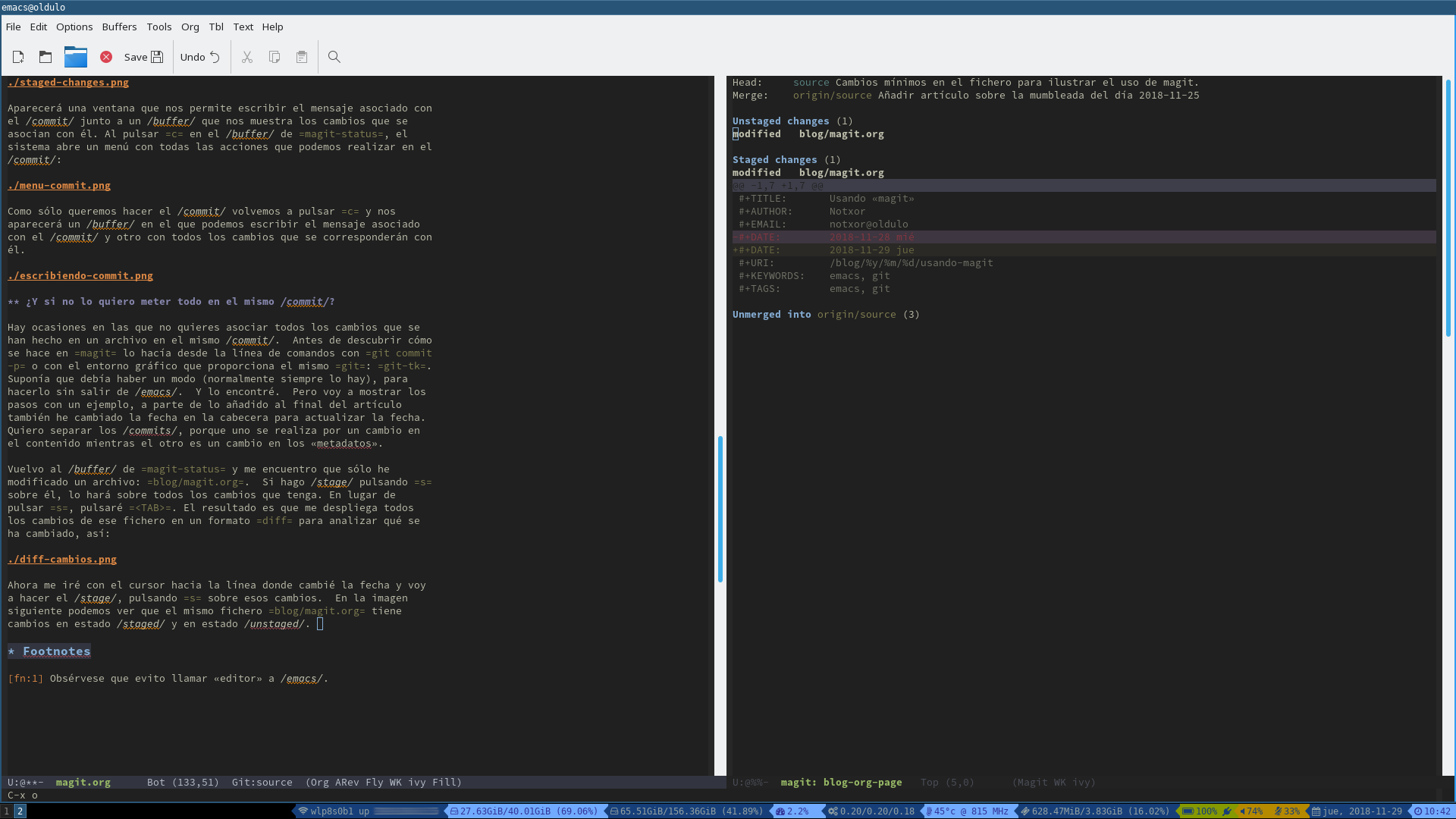Viewport: 1456px width, 819px height.
Task: Expand Unmerged into origin/source section
Action: click(826, 315)
